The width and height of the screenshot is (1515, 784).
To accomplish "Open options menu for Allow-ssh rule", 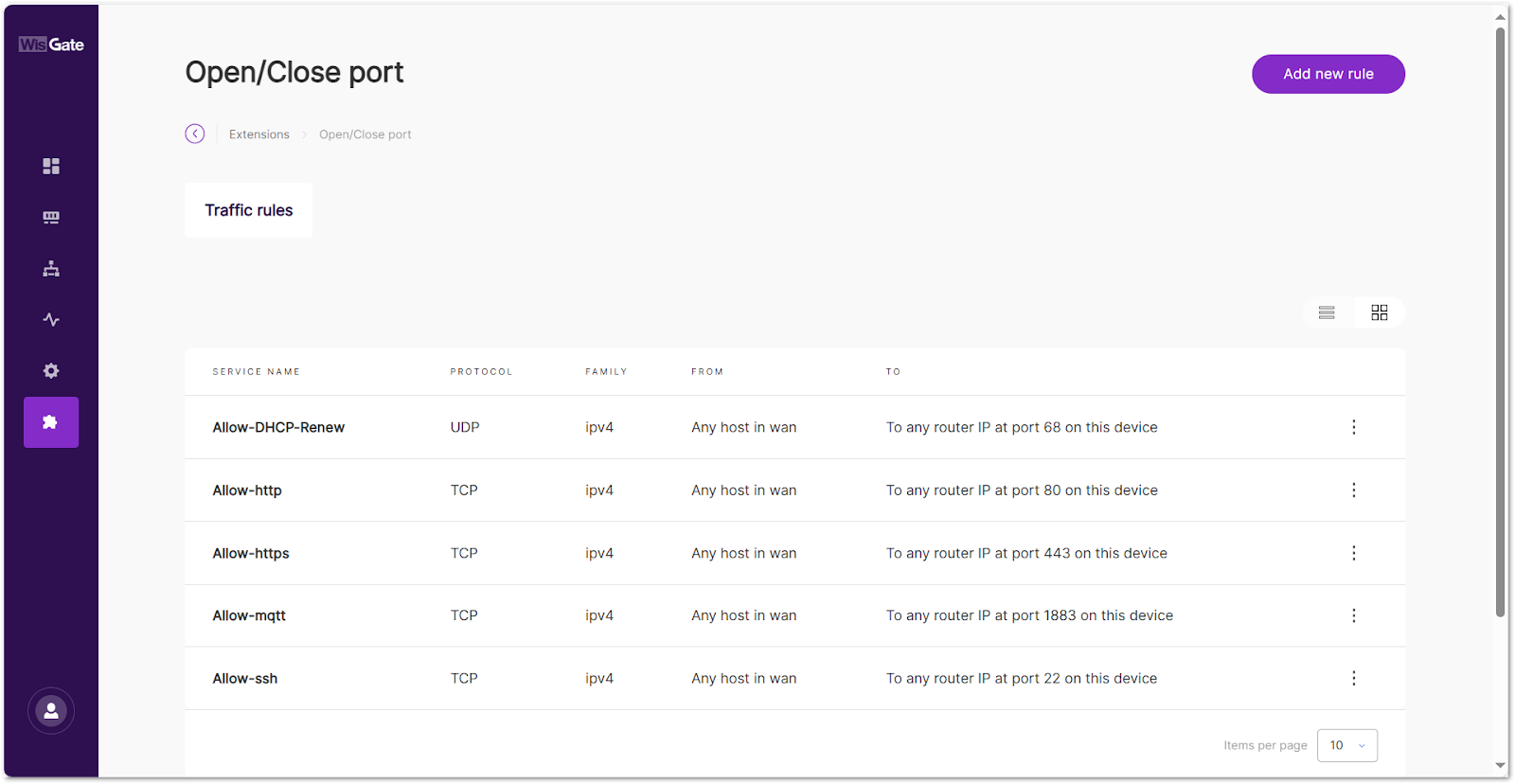I will click(1354, 678).
